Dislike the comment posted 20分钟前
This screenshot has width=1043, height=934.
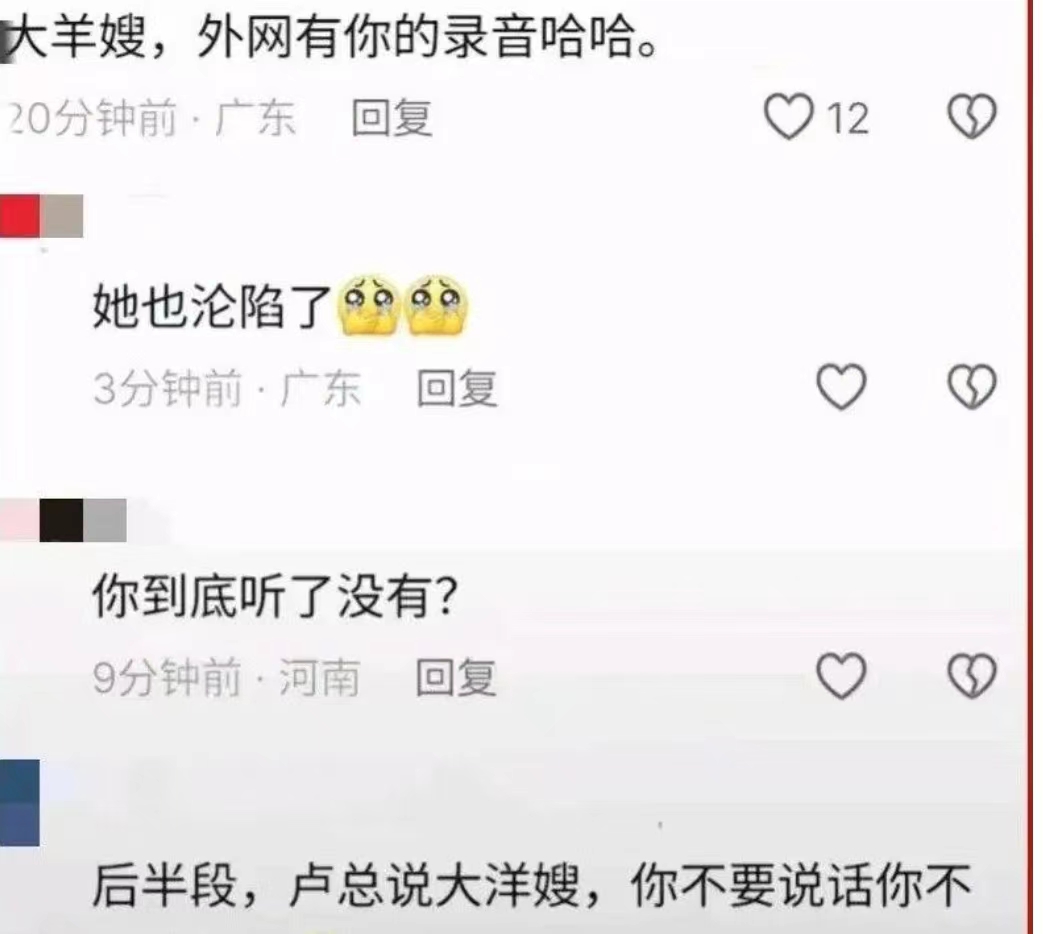(972, 117)
